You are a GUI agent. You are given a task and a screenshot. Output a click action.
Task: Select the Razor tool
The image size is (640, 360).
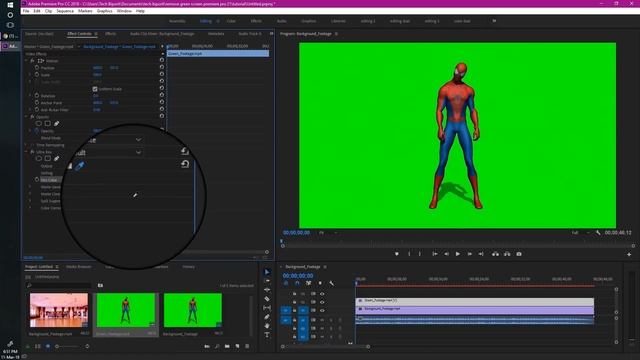point(267,299)
